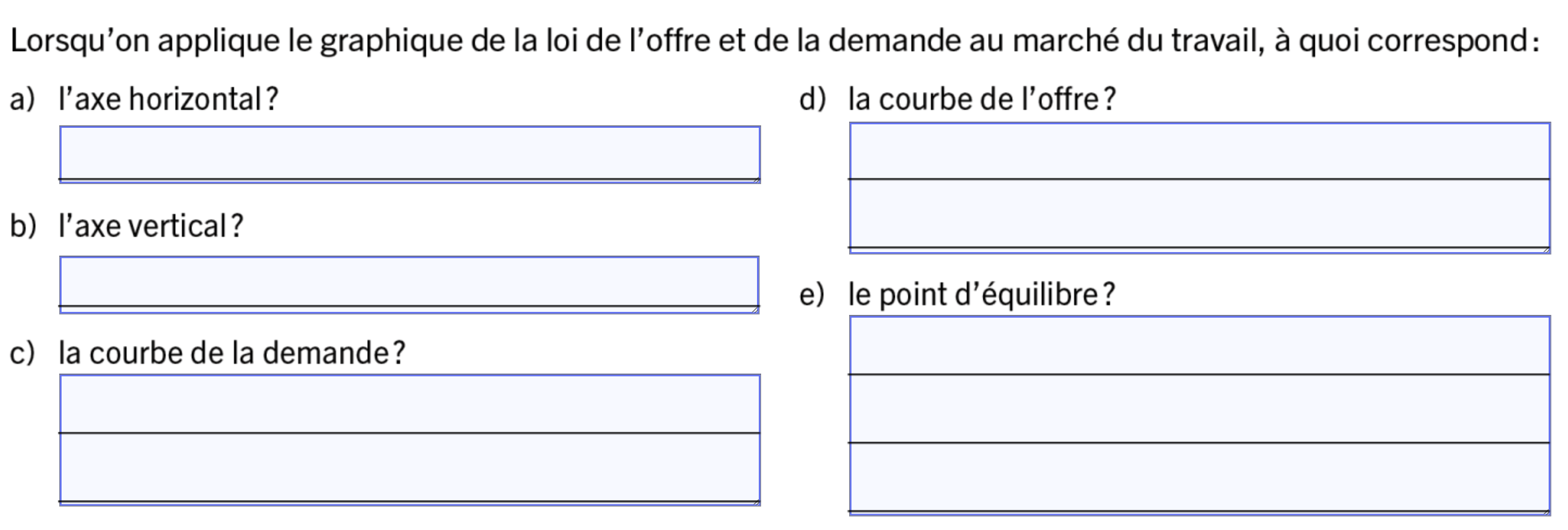The height and width of the screenshot is (530, 1568).
Task: Click the label "la courbe de l'offre ?"
Action: (x=982, y=99)
